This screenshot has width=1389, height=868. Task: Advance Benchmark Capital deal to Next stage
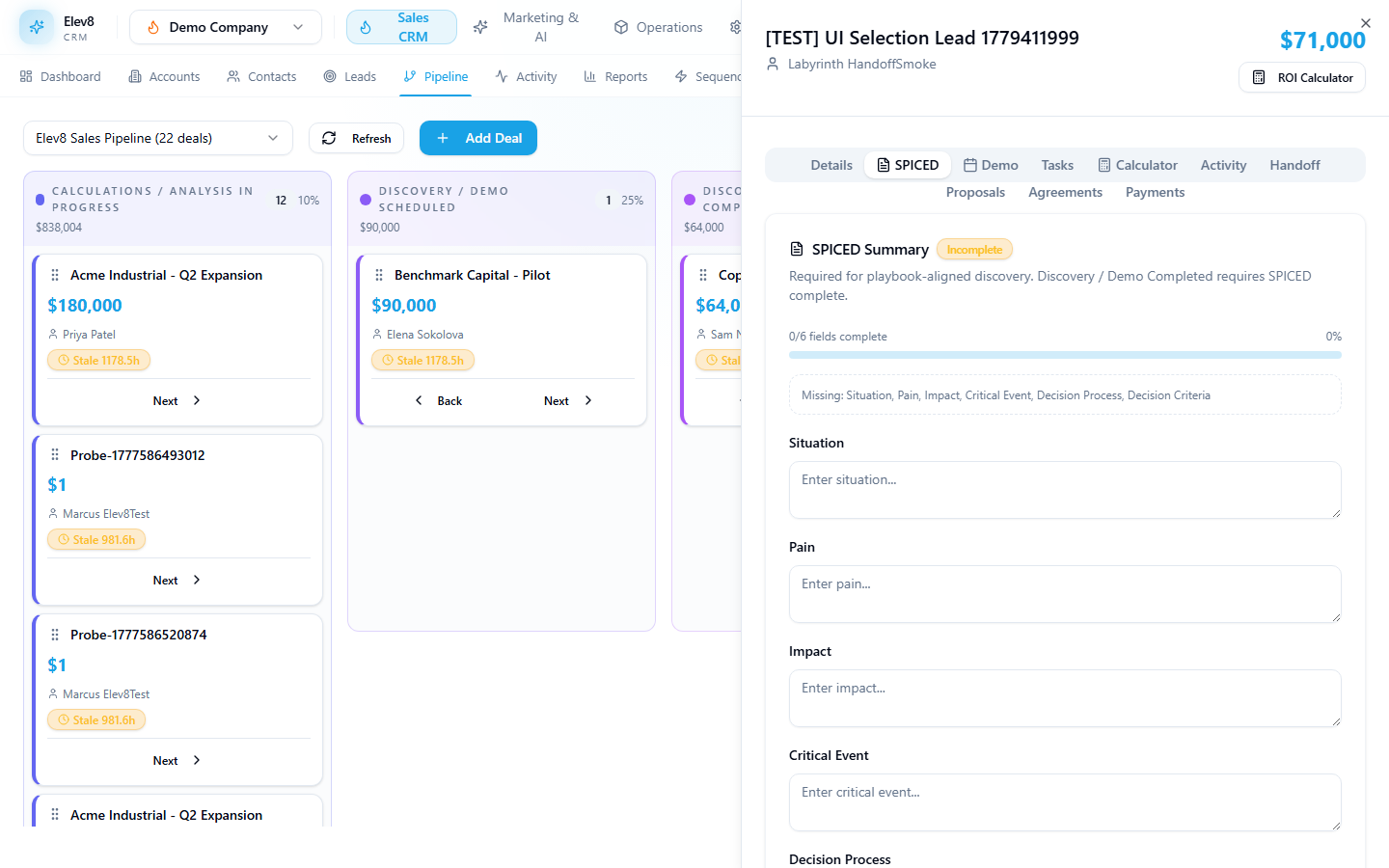568,400
